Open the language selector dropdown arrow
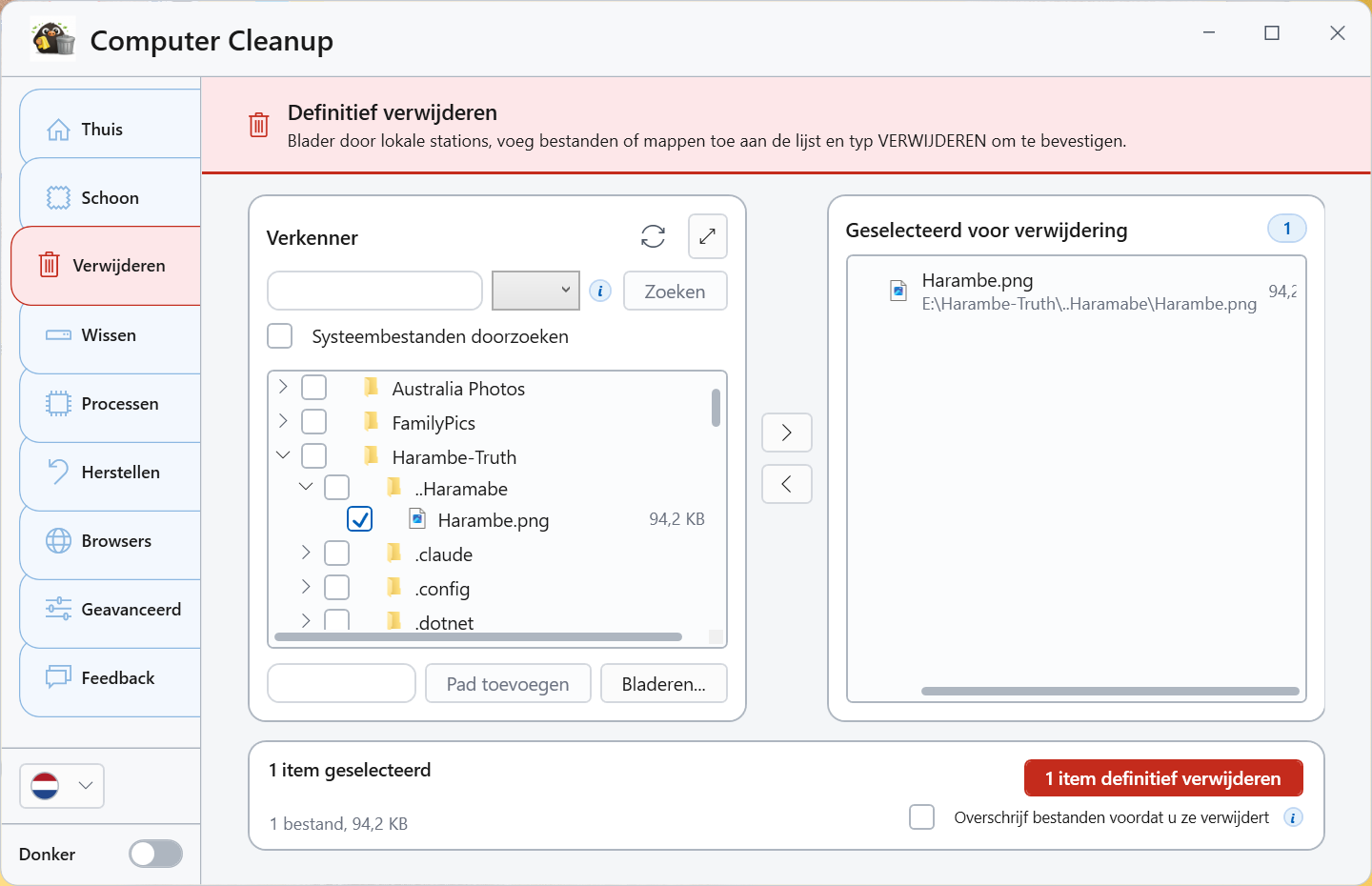Image resolution: width=1372 pixels, height=886 pixels. pos(86,786)
